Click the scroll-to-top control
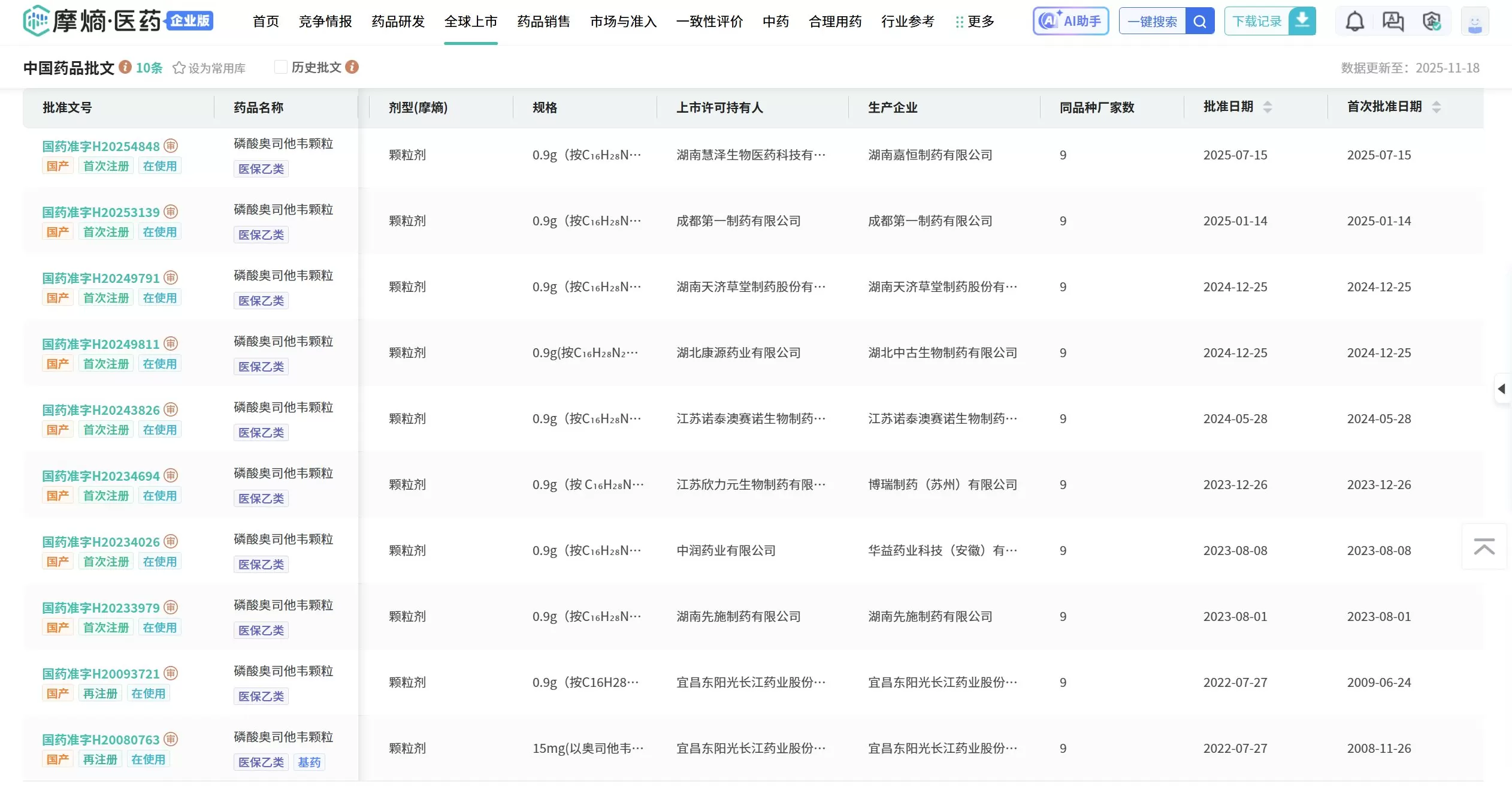 1484,546
